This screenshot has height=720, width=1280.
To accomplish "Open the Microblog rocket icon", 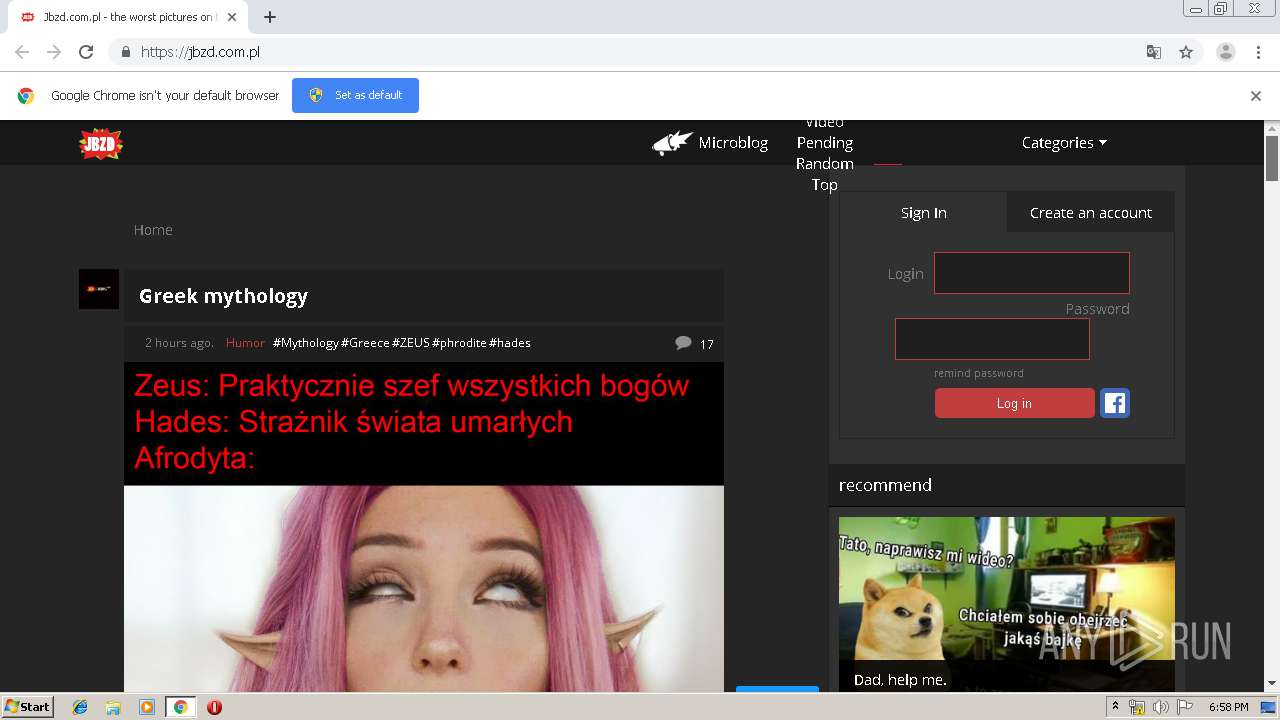I will (673, 143).
